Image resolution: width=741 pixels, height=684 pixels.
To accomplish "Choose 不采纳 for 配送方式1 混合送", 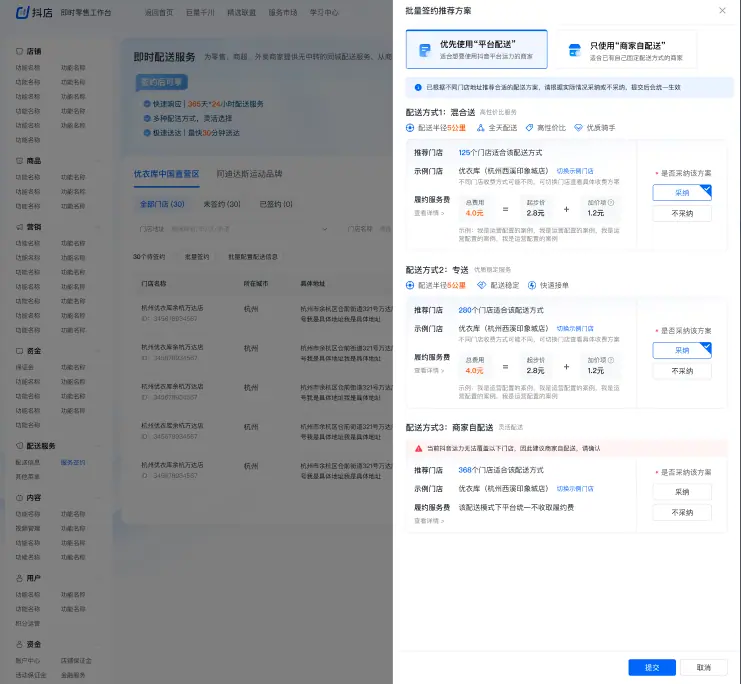I will point(682,214).
